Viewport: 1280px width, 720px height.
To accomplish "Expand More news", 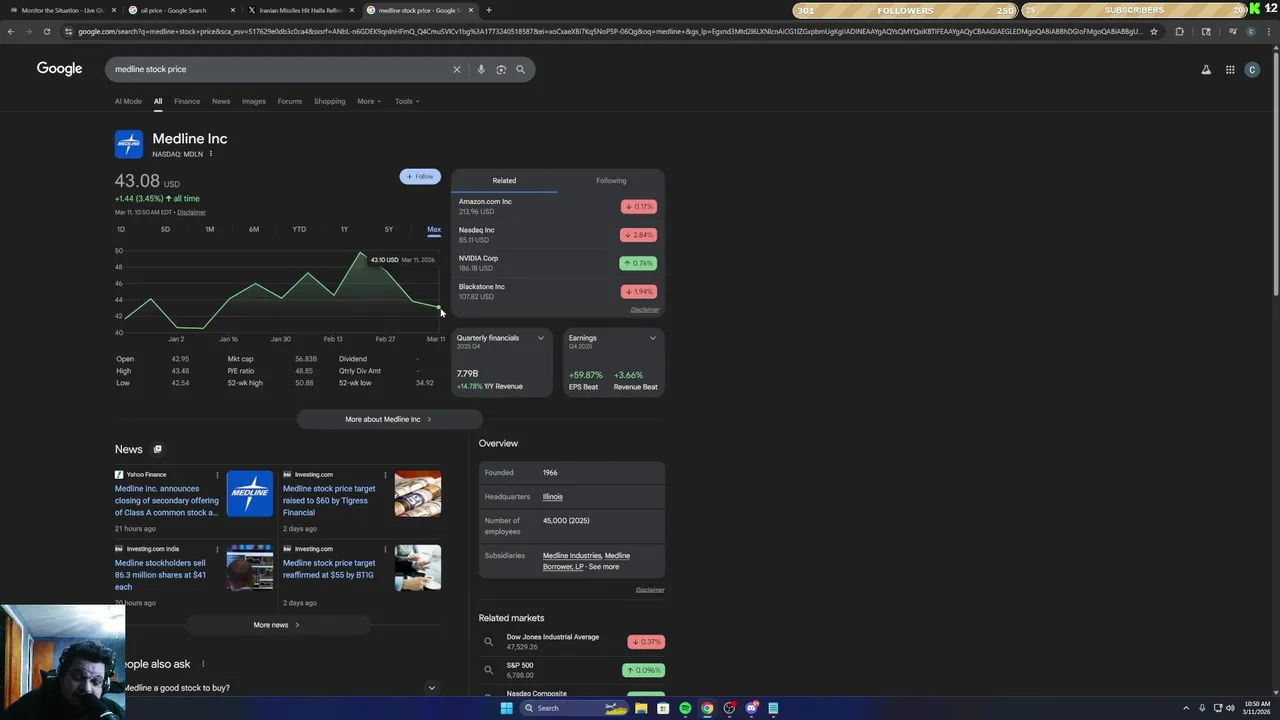I will [277, 625].
